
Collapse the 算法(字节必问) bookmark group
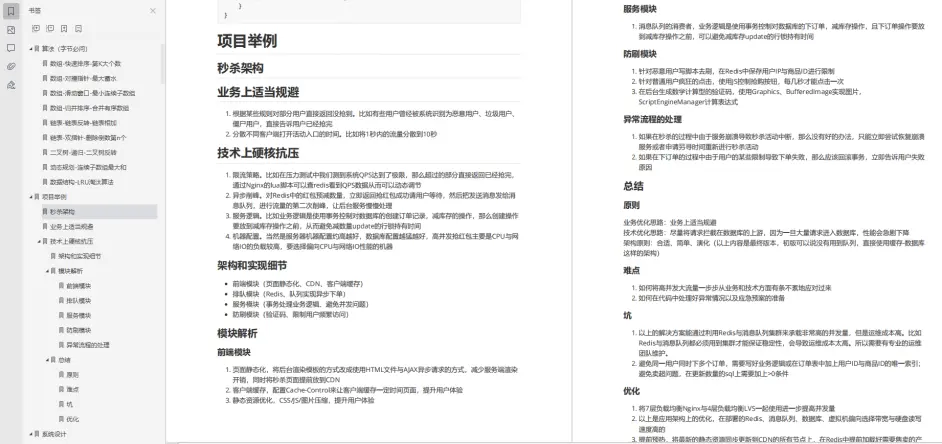[30, 49]
